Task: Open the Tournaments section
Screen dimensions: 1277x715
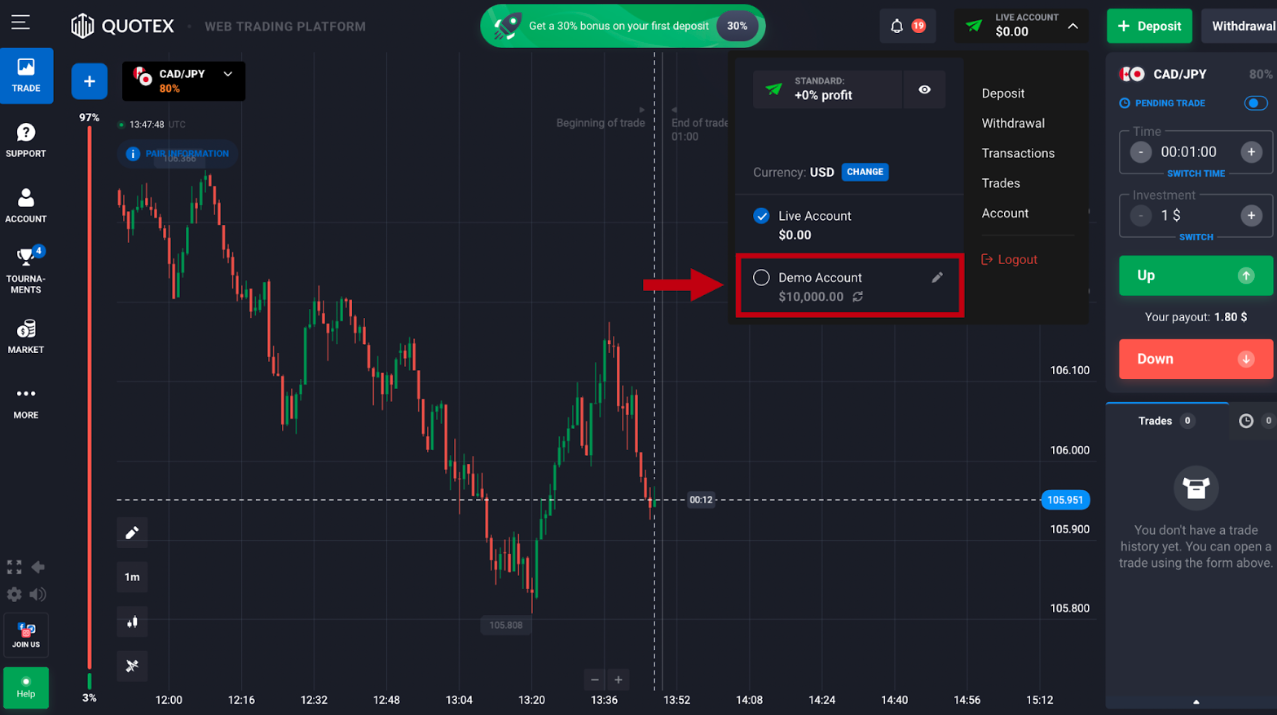Action: [x=26, y=270]
